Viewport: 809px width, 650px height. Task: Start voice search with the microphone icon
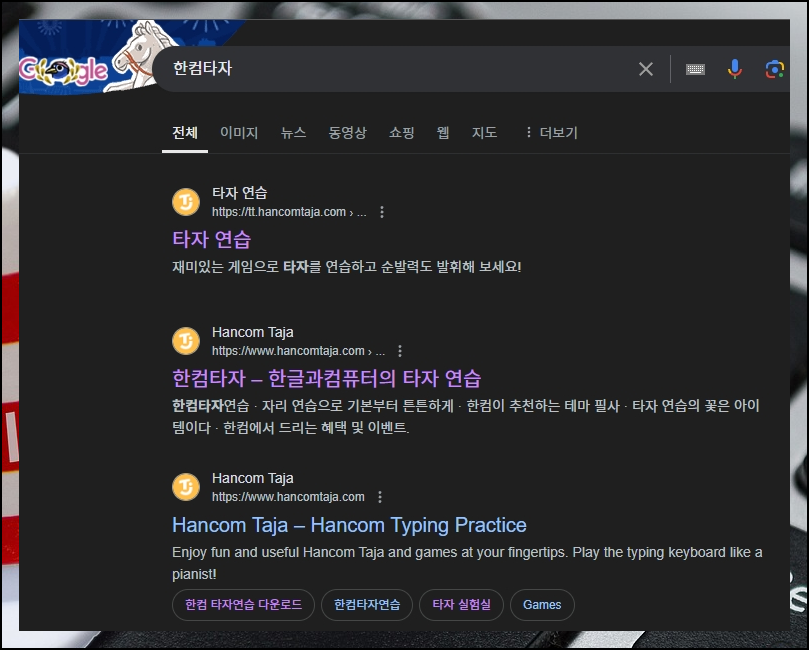[735, 69]
